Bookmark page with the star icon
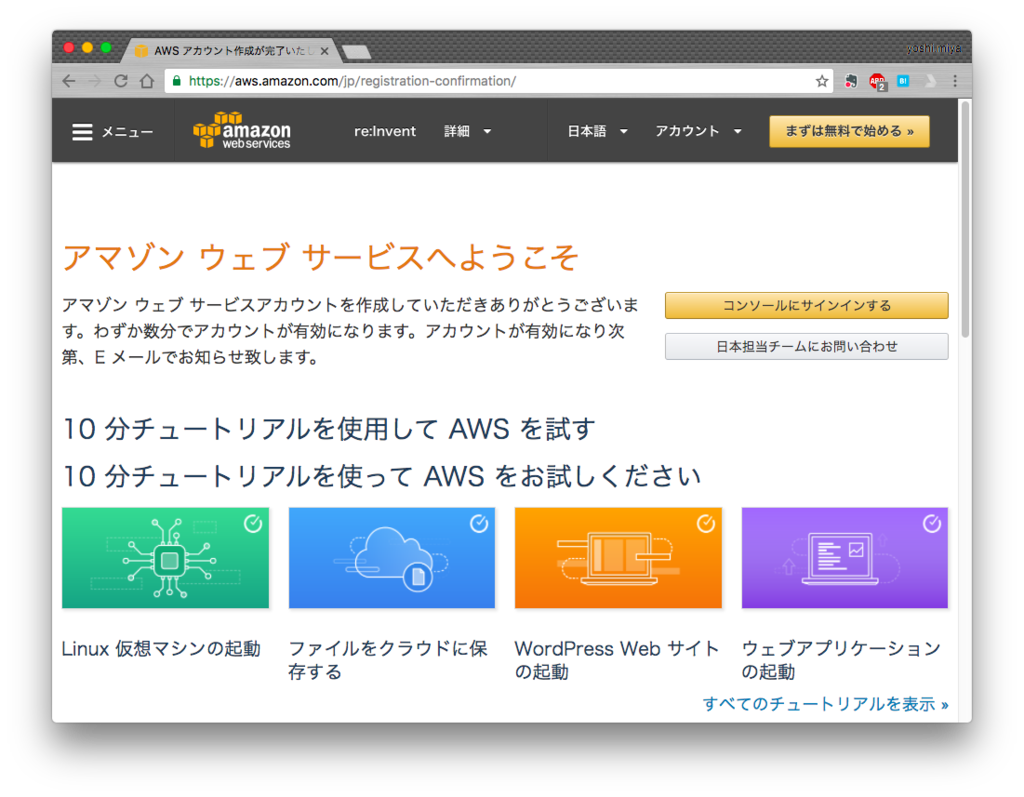The width and height of the screenshot is (1024, 797). [x=822, y=81]
